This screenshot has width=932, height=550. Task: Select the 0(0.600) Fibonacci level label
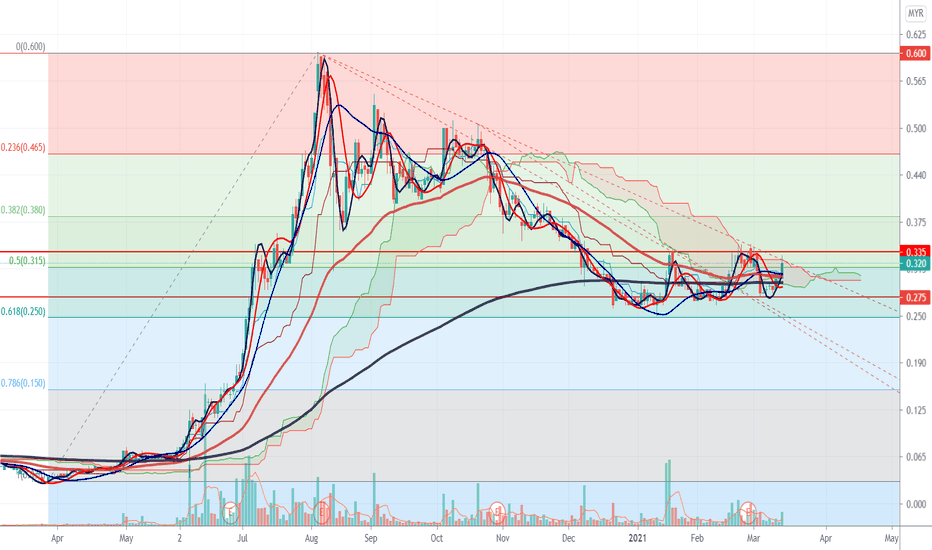[30, 46]
